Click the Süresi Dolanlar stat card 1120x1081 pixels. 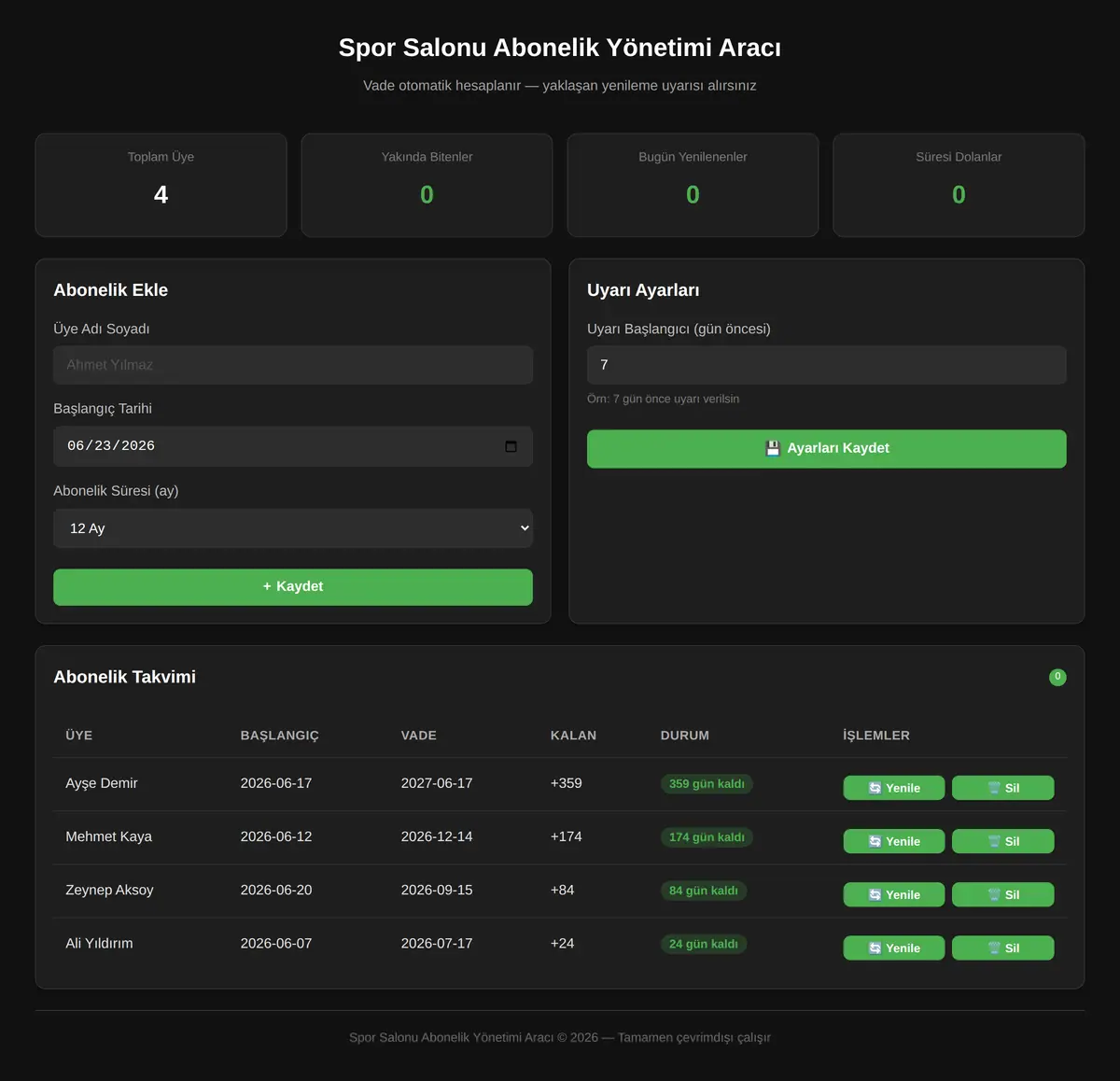point(959,185)
